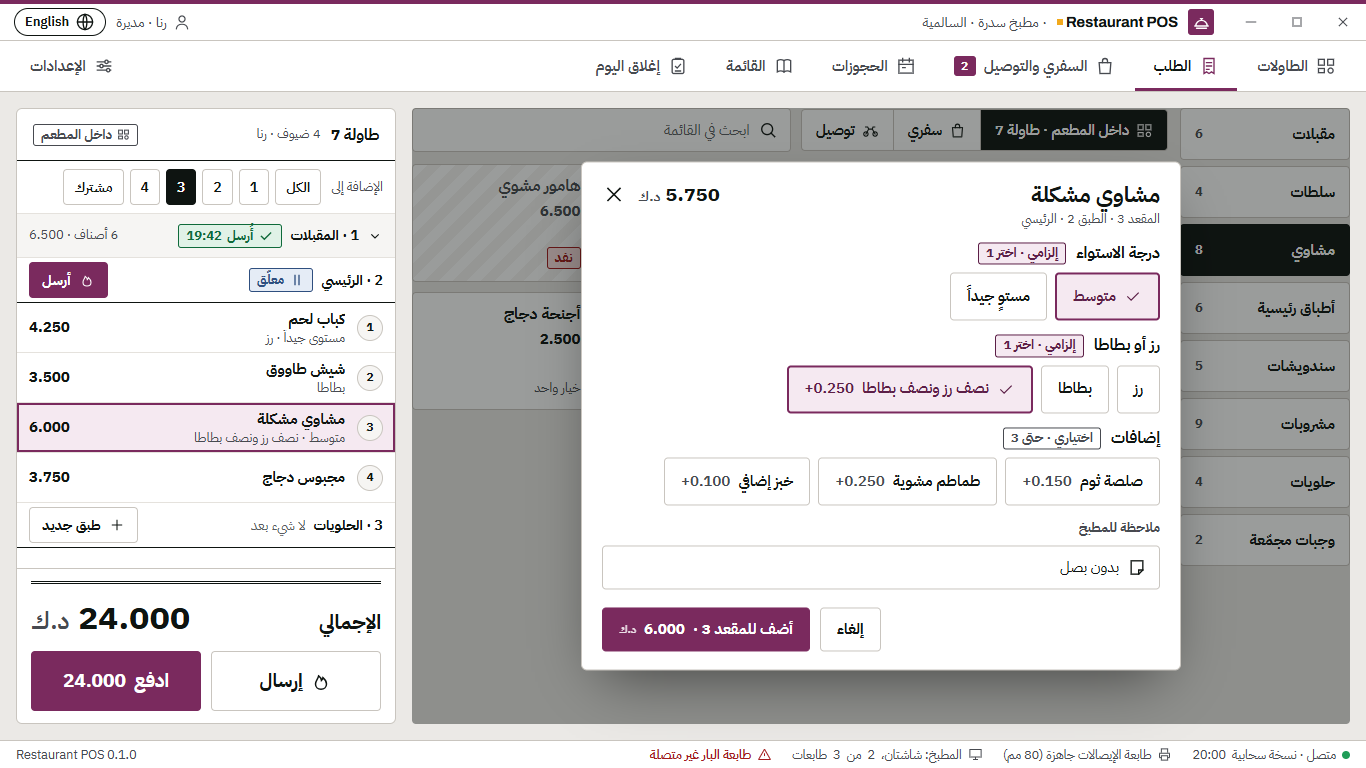Click the plus icon in طبق جديد
The height and width of the screenshot is (768, 1366).
(116, 525)
